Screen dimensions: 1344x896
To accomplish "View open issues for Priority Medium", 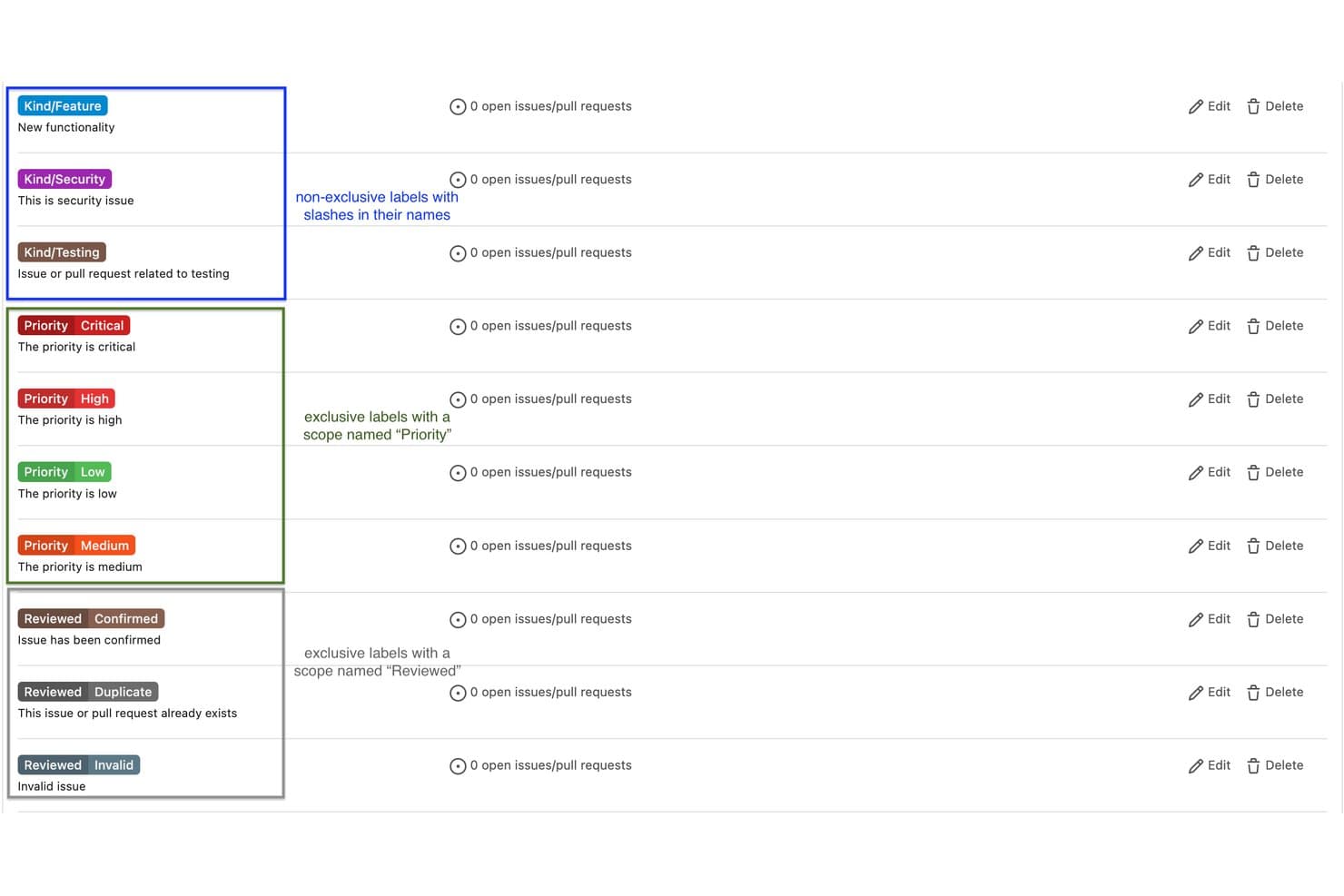I will tap(540, 546).
